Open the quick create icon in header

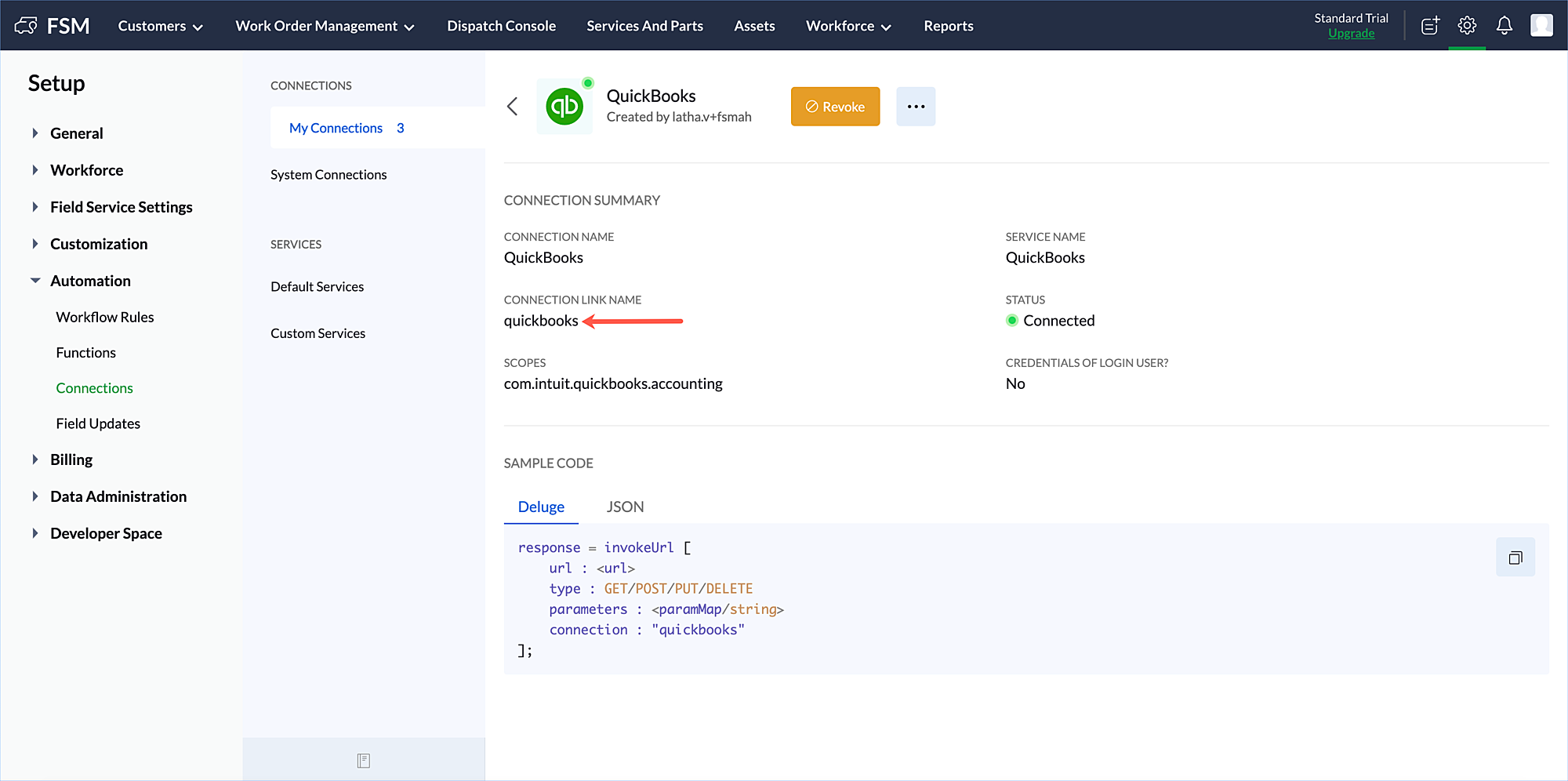coord(1430,26)
